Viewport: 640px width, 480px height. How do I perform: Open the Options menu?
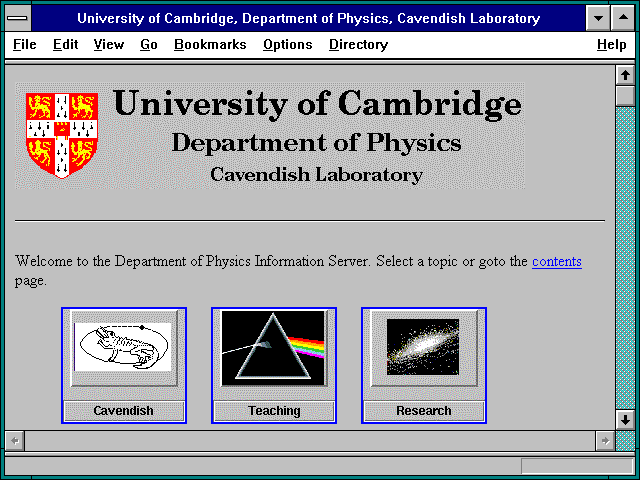(x=287, y=44)
